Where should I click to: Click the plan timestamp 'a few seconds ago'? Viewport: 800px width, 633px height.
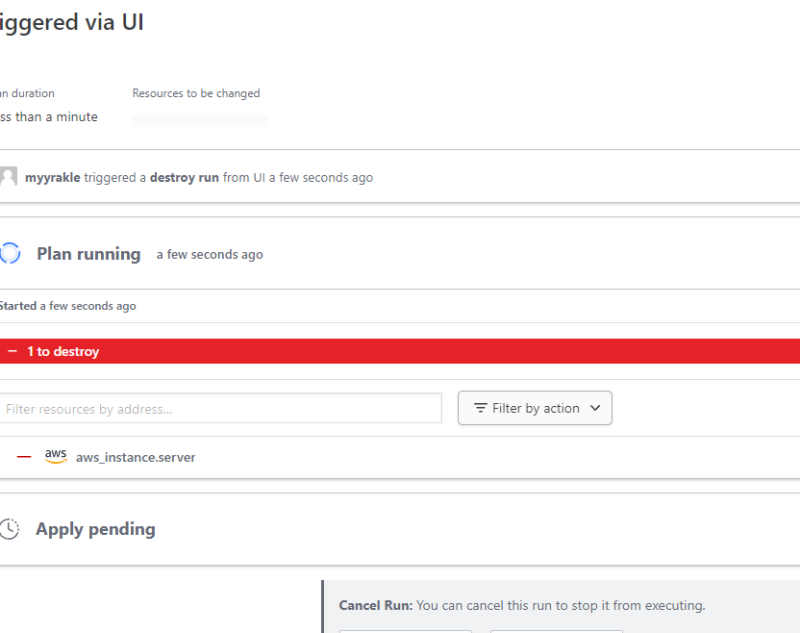210,255
